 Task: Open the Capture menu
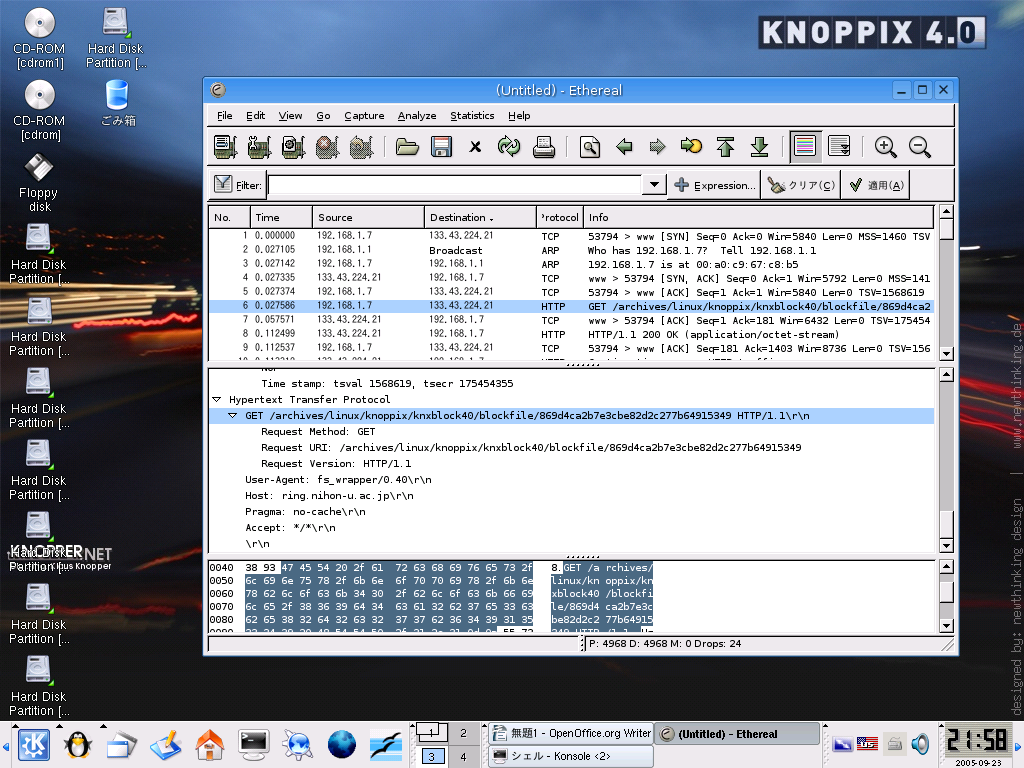(x=364, y=116)
